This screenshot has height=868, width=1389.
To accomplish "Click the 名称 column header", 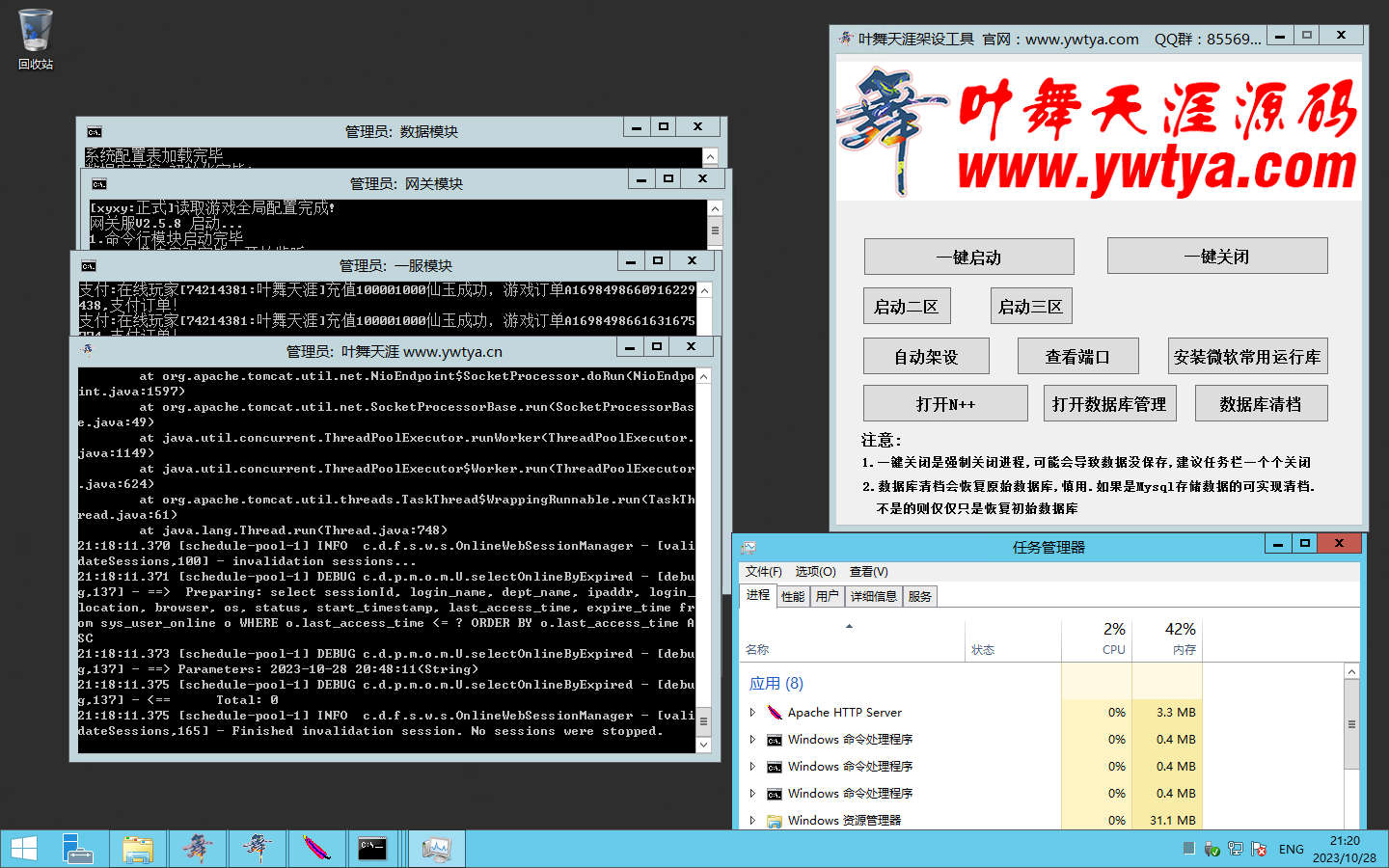I will 853,638.
